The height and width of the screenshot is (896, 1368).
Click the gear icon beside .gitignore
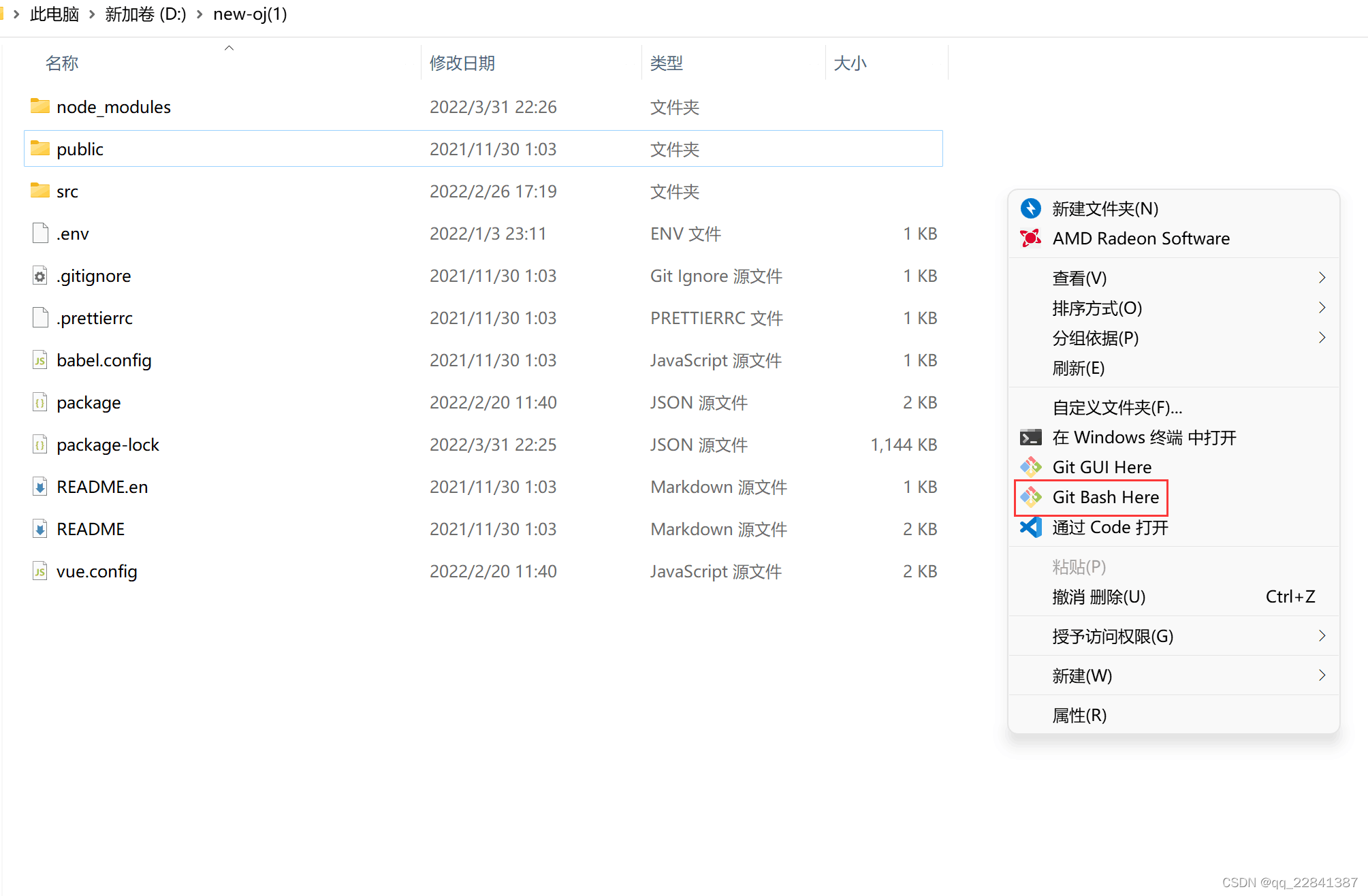[39, 276]
